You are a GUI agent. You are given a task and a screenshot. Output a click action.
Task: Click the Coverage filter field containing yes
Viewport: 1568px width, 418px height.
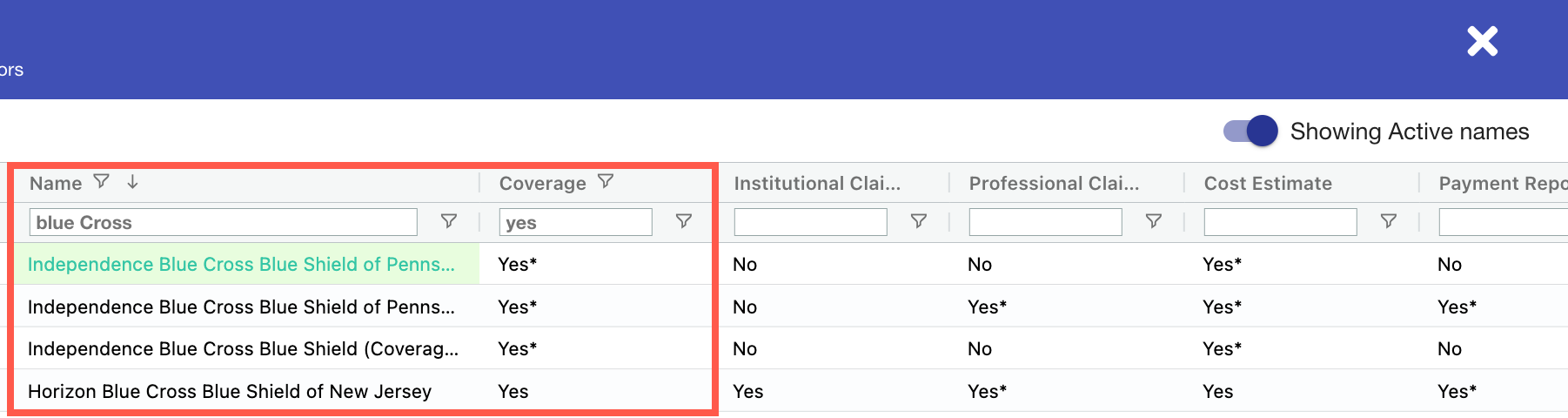575,222
